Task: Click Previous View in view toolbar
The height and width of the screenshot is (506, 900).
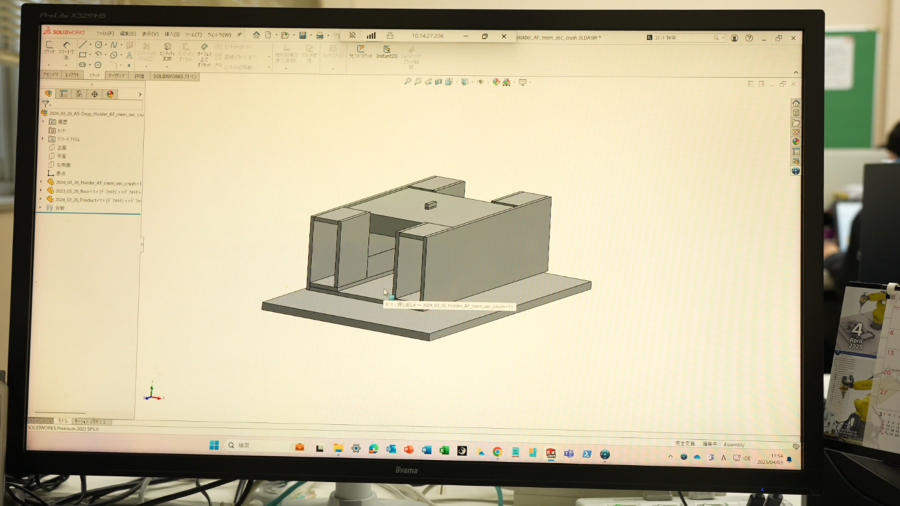Action: 428,82
